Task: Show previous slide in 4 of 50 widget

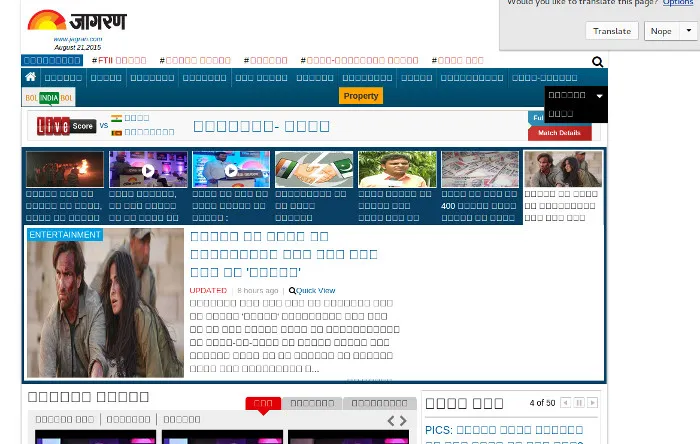Action: click(x=566, y=403)
